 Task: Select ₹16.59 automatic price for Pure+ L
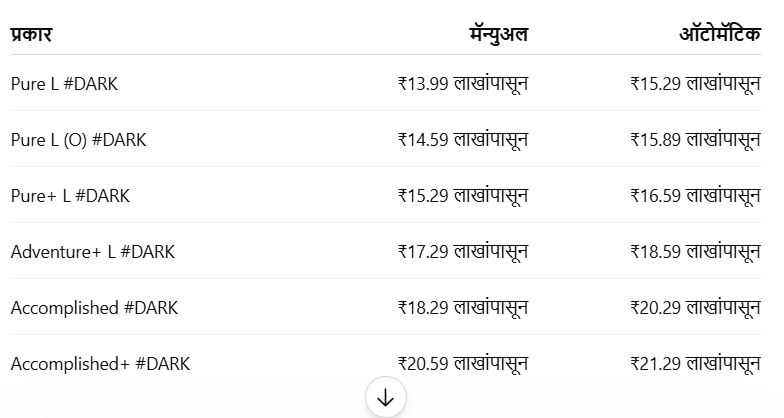[x=696, y=196]
